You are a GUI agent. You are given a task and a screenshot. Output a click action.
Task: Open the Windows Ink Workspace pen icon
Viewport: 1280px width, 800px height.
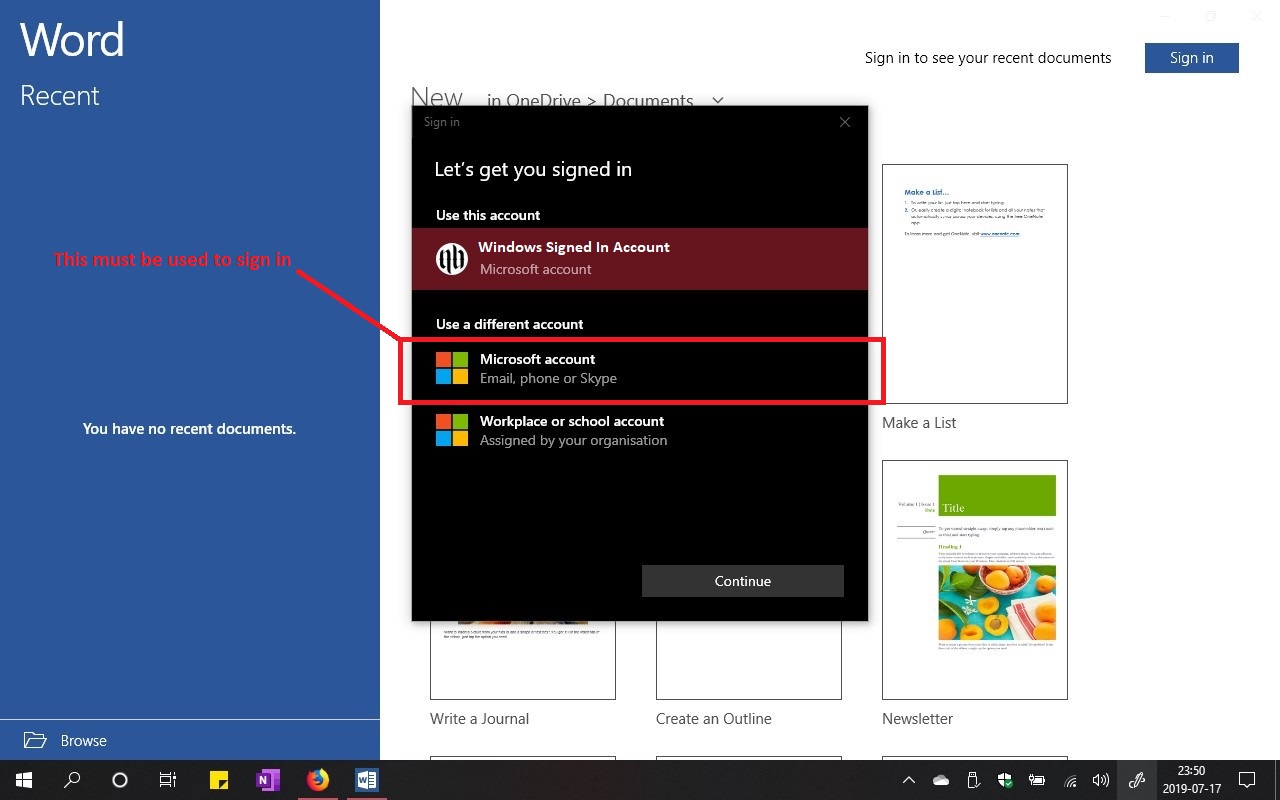pos(1136,780)
